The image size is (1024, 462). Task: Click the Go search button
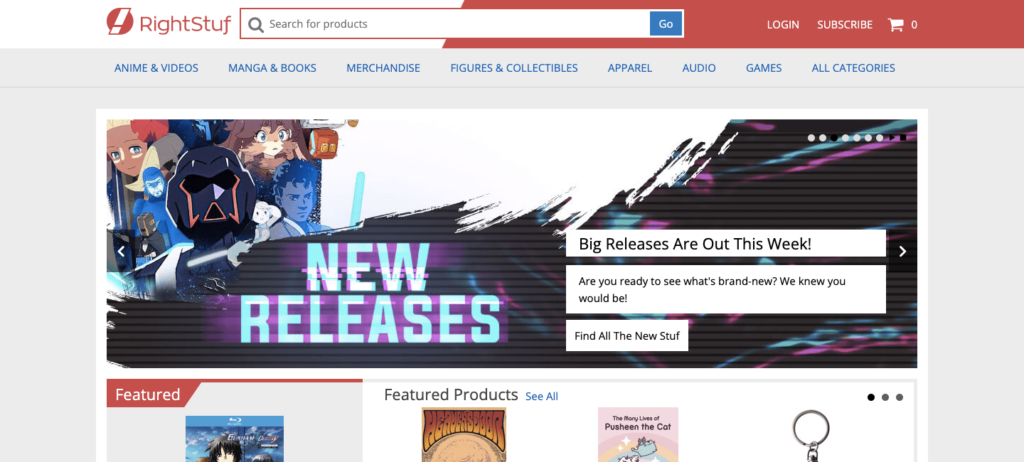point(665,24)
